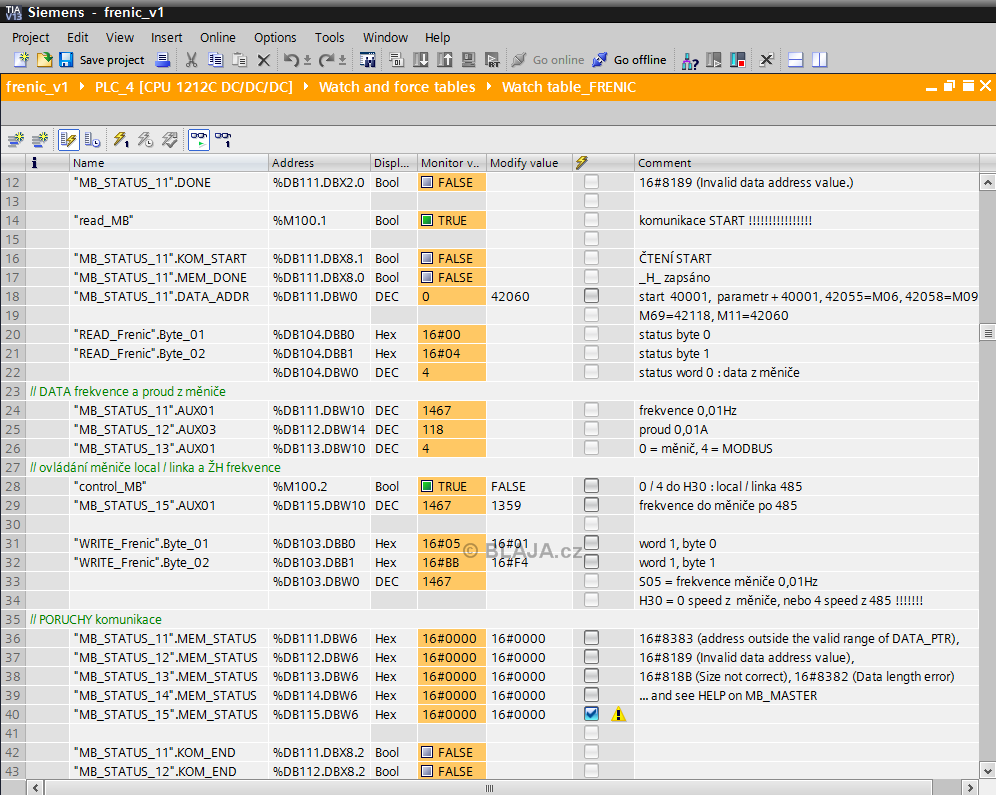Click the warning icon in row 40
The width and height of the screenshot is (996, 795).
tap(618, 714)
